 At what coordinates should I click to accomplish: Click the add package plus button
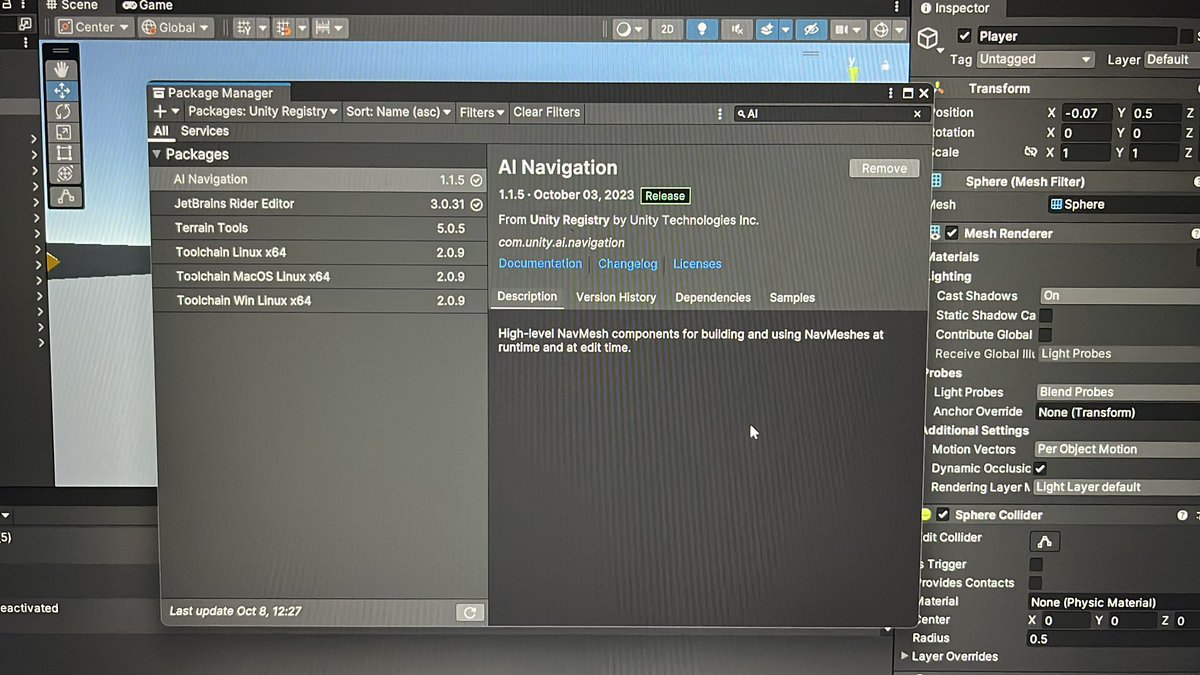(x=160, y=111)
